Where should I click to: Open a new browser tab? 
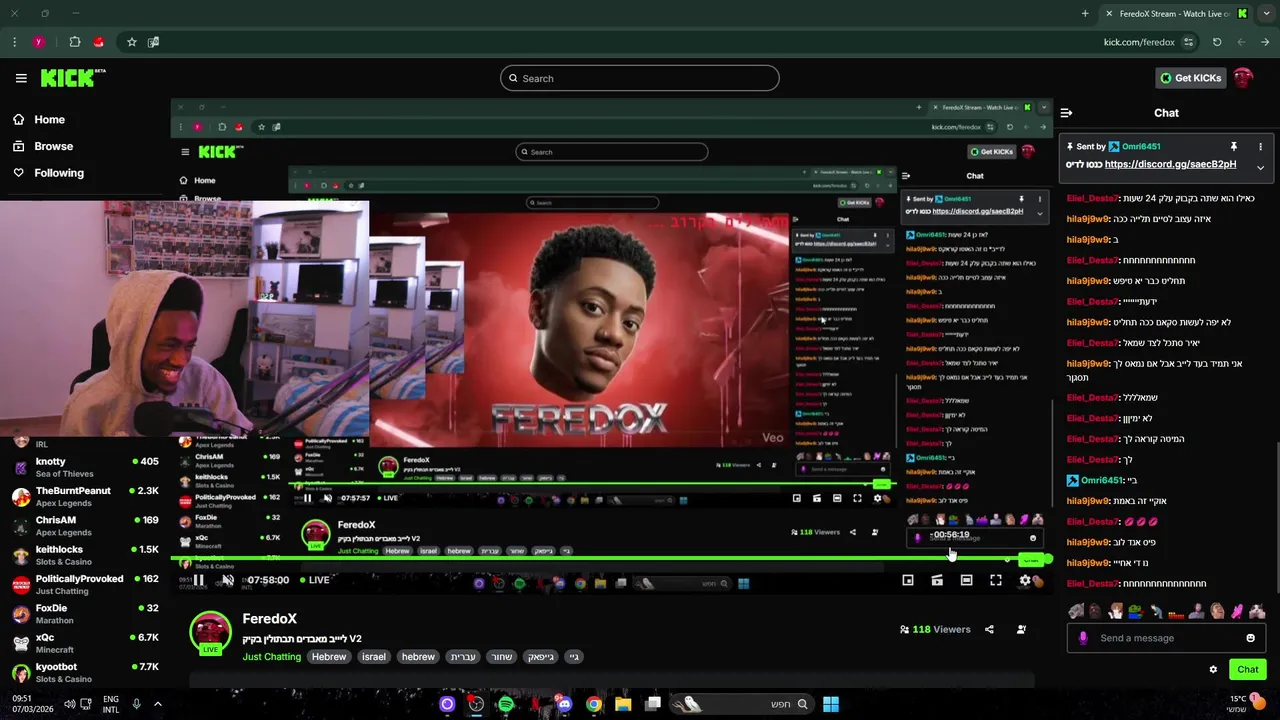click(x=1085, y=13)
